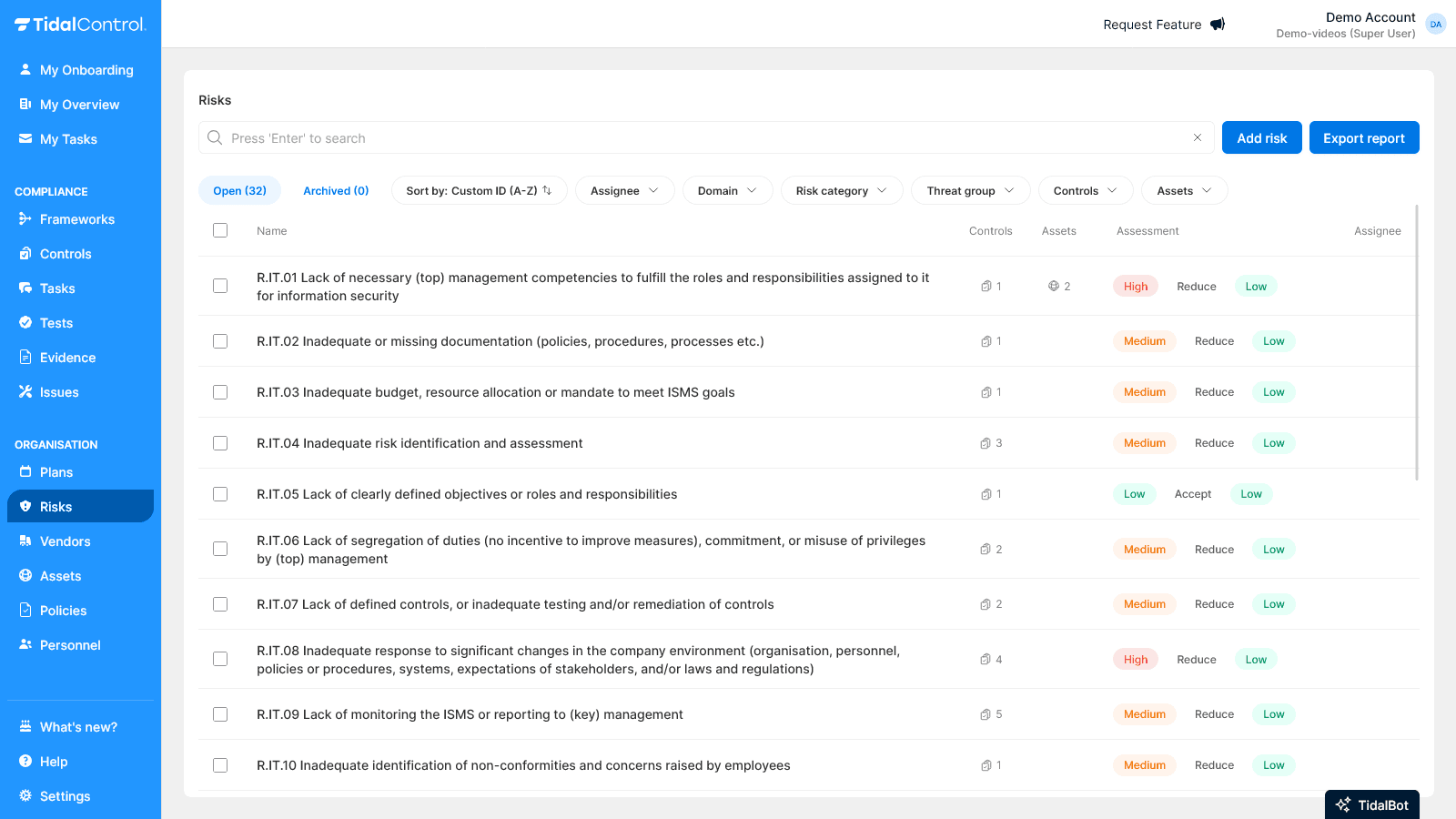The image size is (1456, 819).
Task: Open the Risk category dropdown
Action: pyautogui.click(x=841, y=190)
